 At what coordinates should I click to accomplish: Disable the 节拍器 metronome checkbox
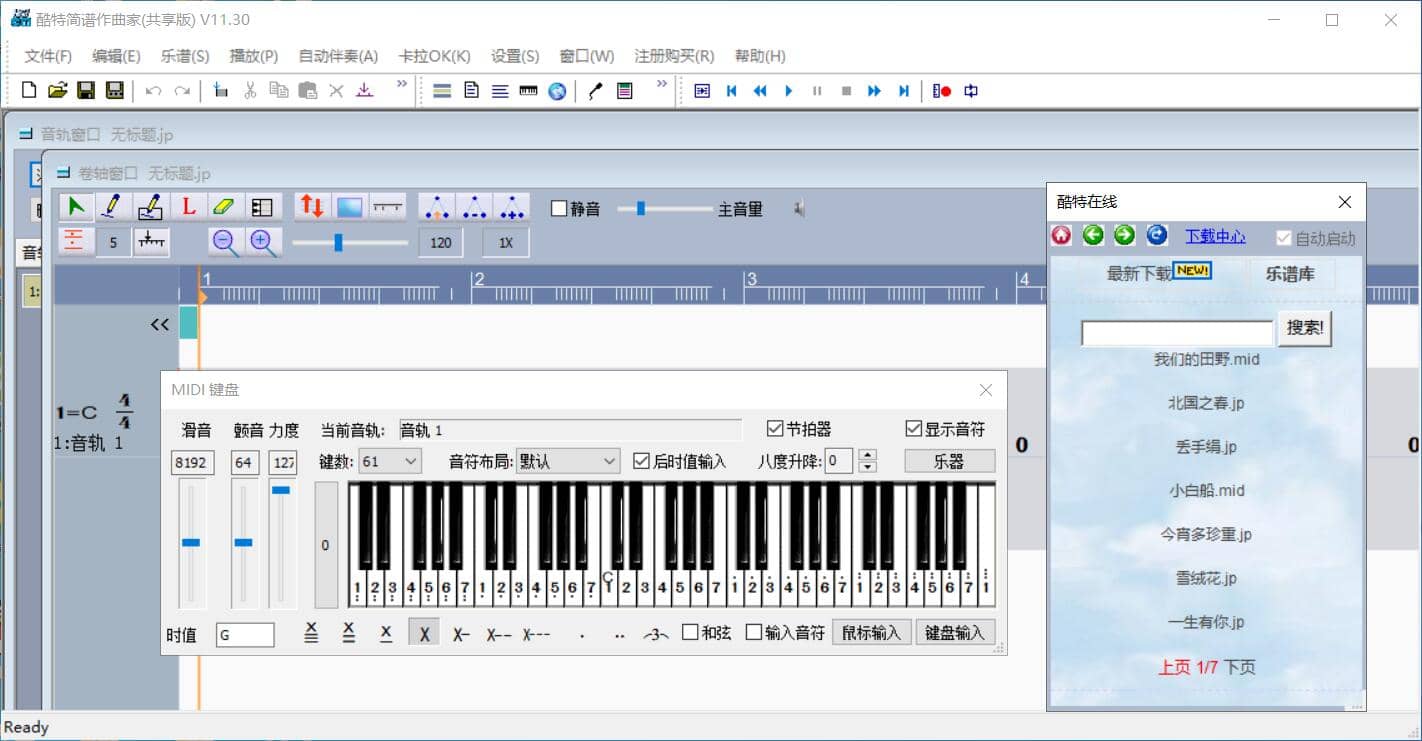[775, 429]
